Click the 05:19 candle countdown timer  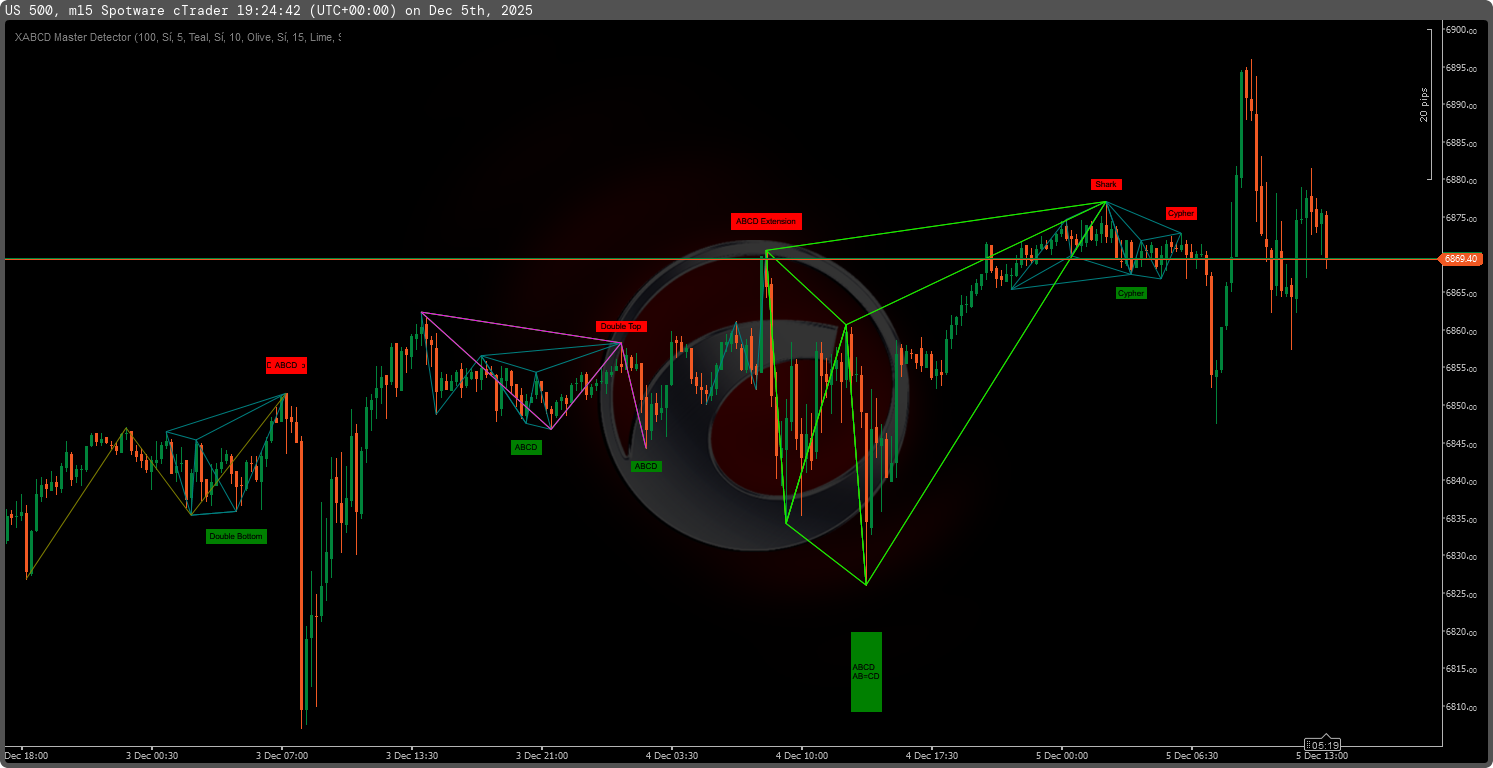(1324, 745)
